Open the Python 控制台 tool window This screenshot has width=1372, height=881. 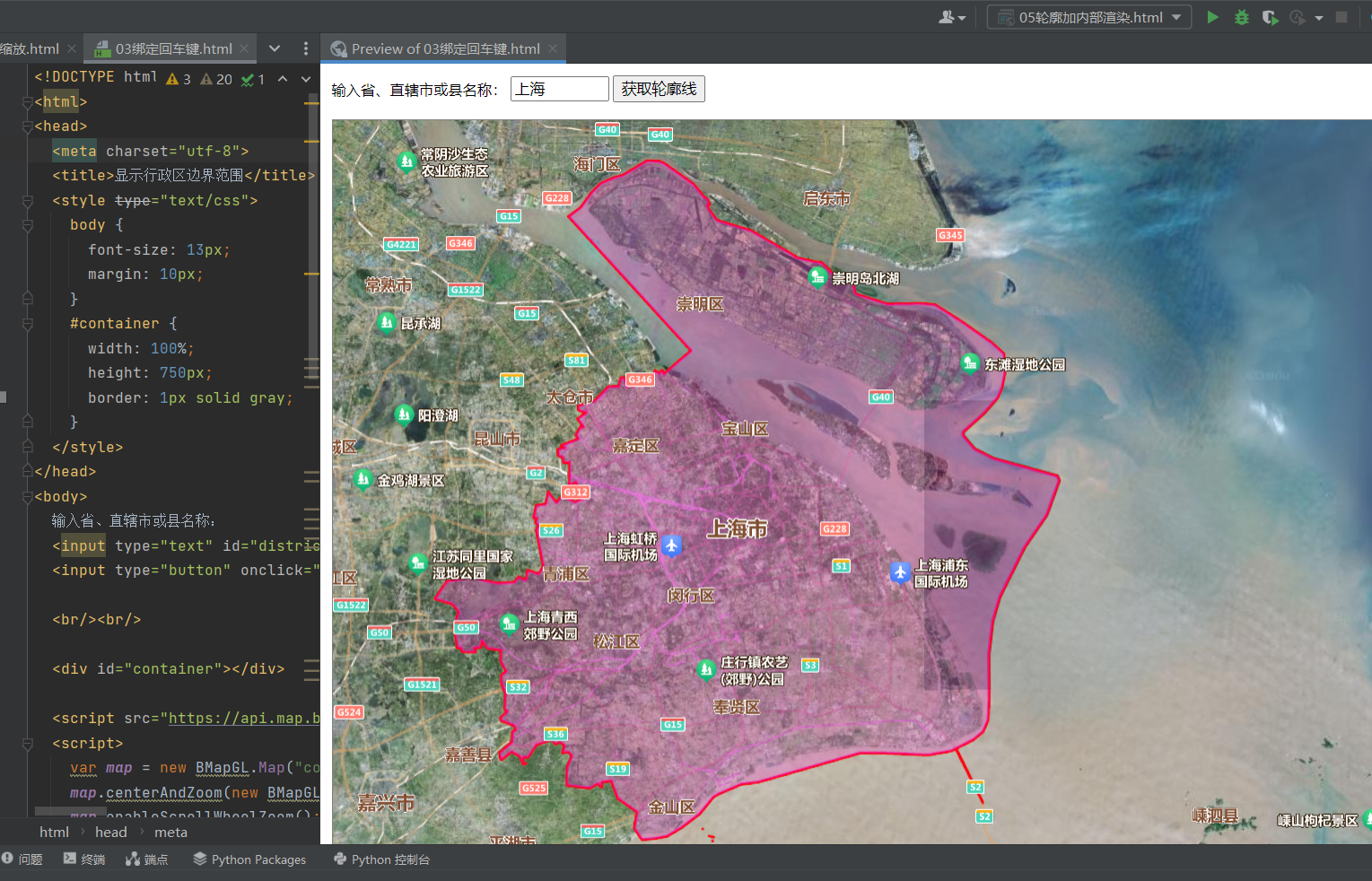point(382,859)
